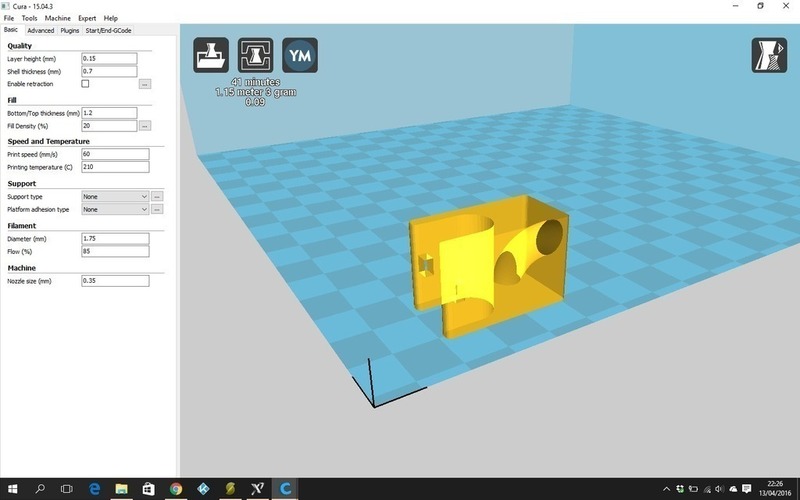Click the Print speed input field
Viewport: 800px width, 500px height.
(115, 154)
